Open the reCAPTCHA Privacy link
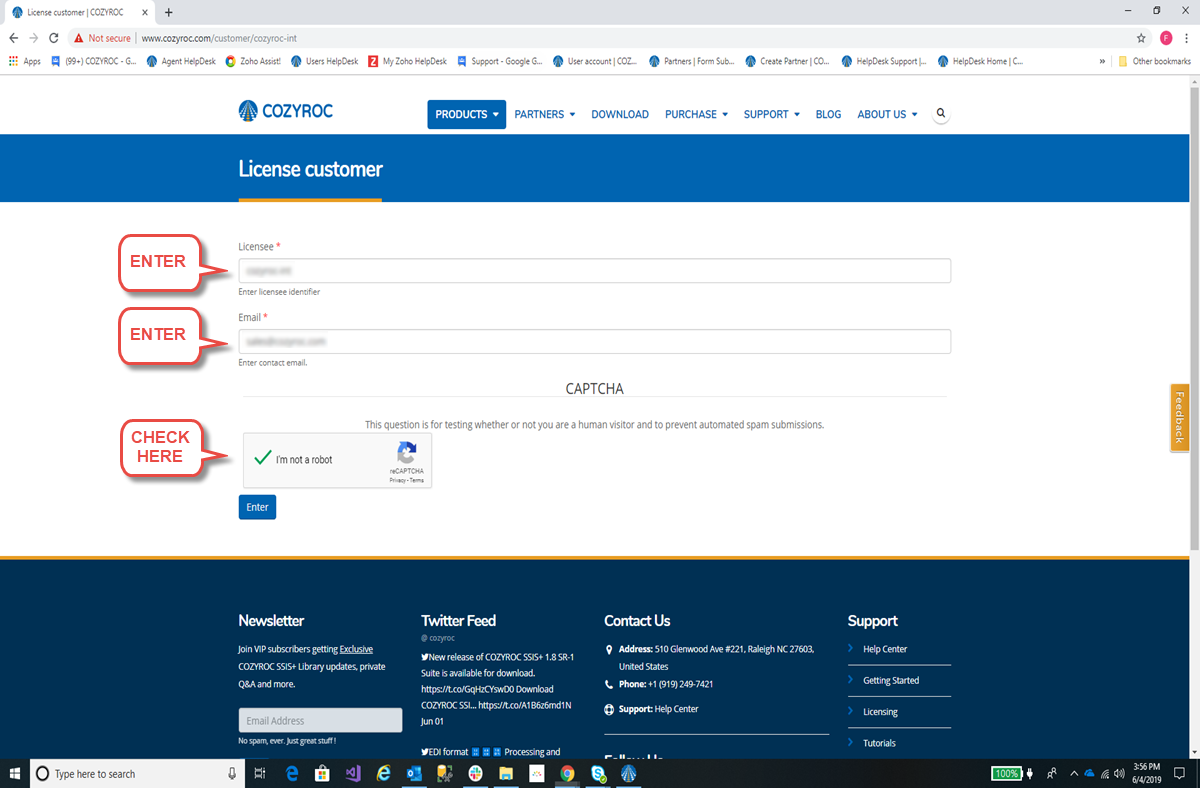 (x=397, y=480)
